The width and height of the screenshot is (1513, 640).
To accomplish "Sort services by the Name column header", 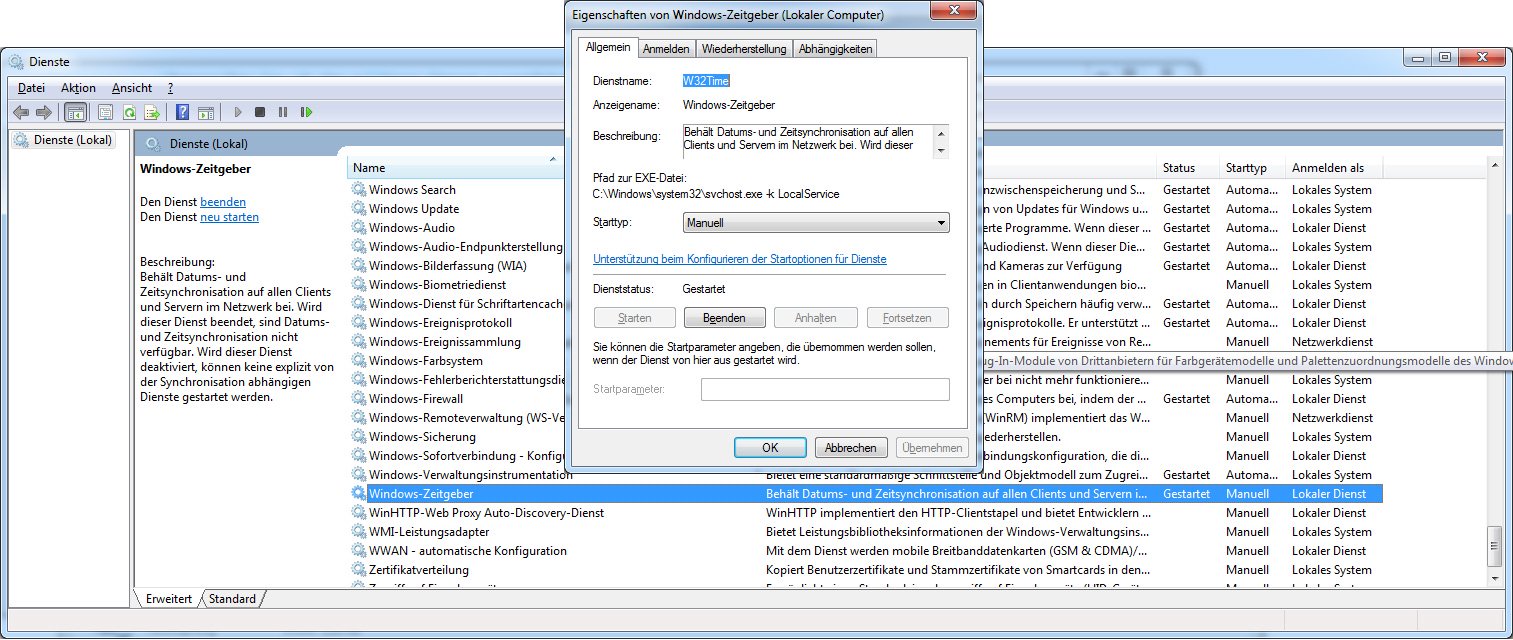I will [450, 168].
